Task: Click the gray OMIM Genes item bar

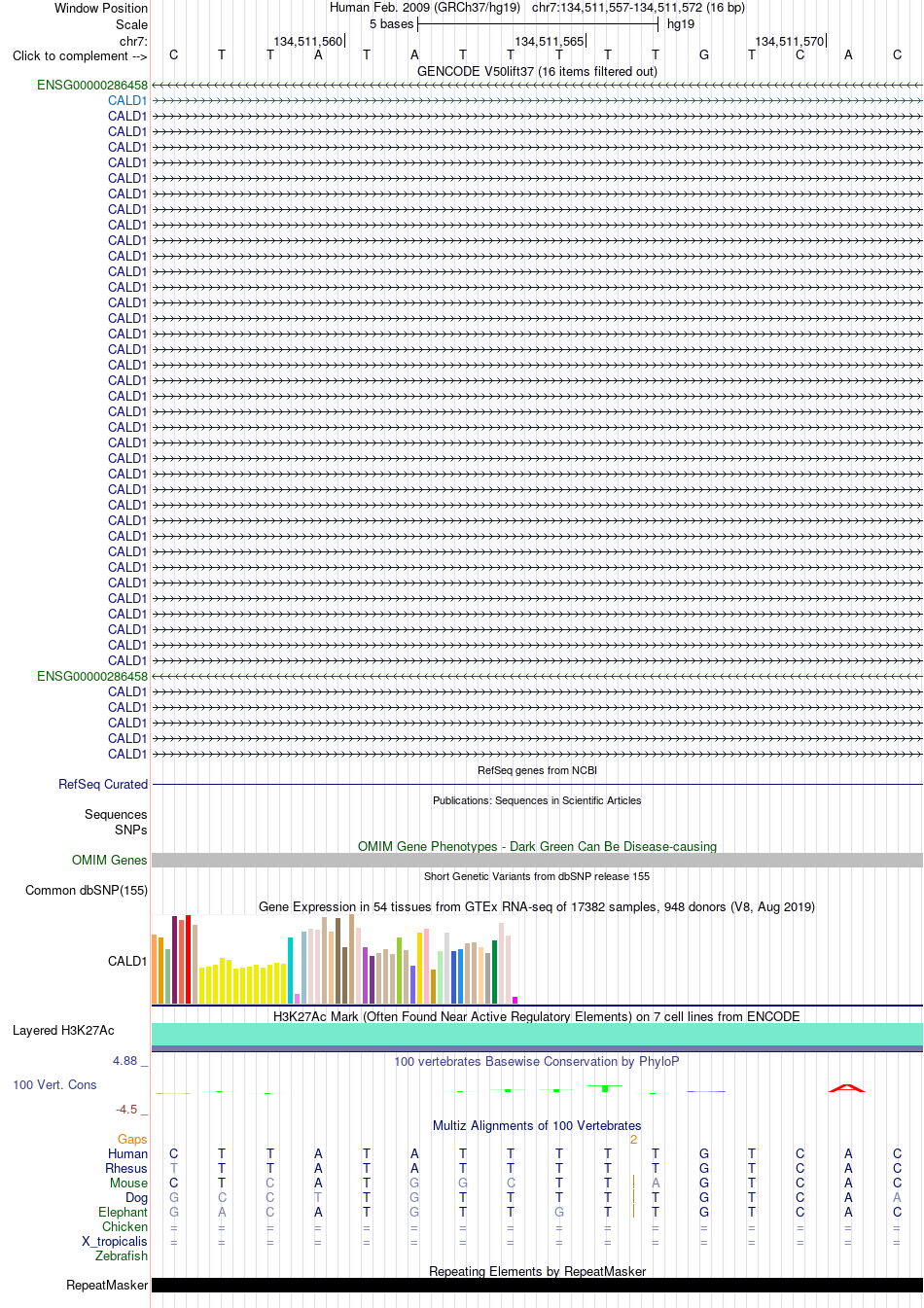Action: click(537, 861)
